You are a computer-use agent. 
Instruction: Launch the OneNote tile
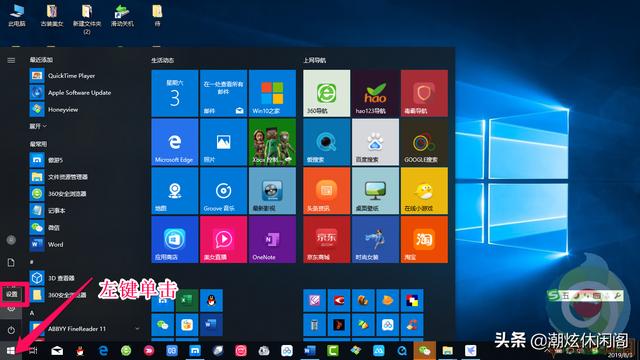point(272,240)
